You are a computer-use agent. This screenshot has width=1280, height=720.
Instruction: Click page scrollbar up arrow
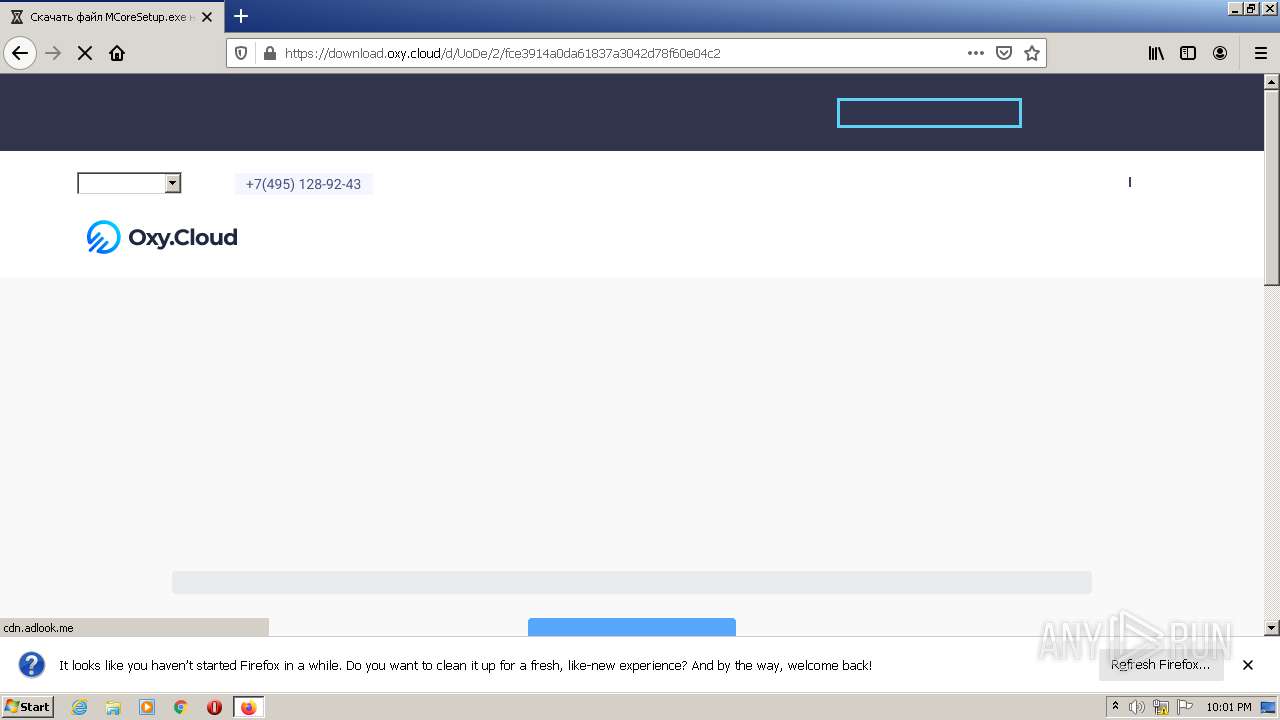tap(1272, 82)
